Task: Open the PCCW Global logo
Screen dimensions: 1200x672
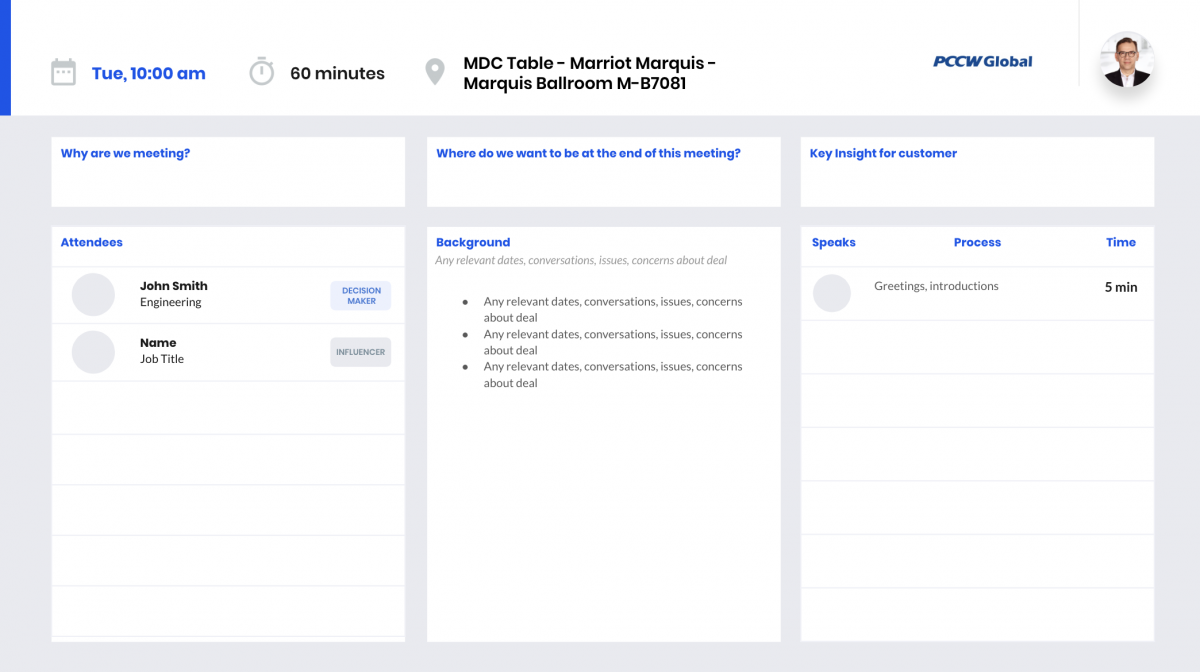Action: point(982,61)
